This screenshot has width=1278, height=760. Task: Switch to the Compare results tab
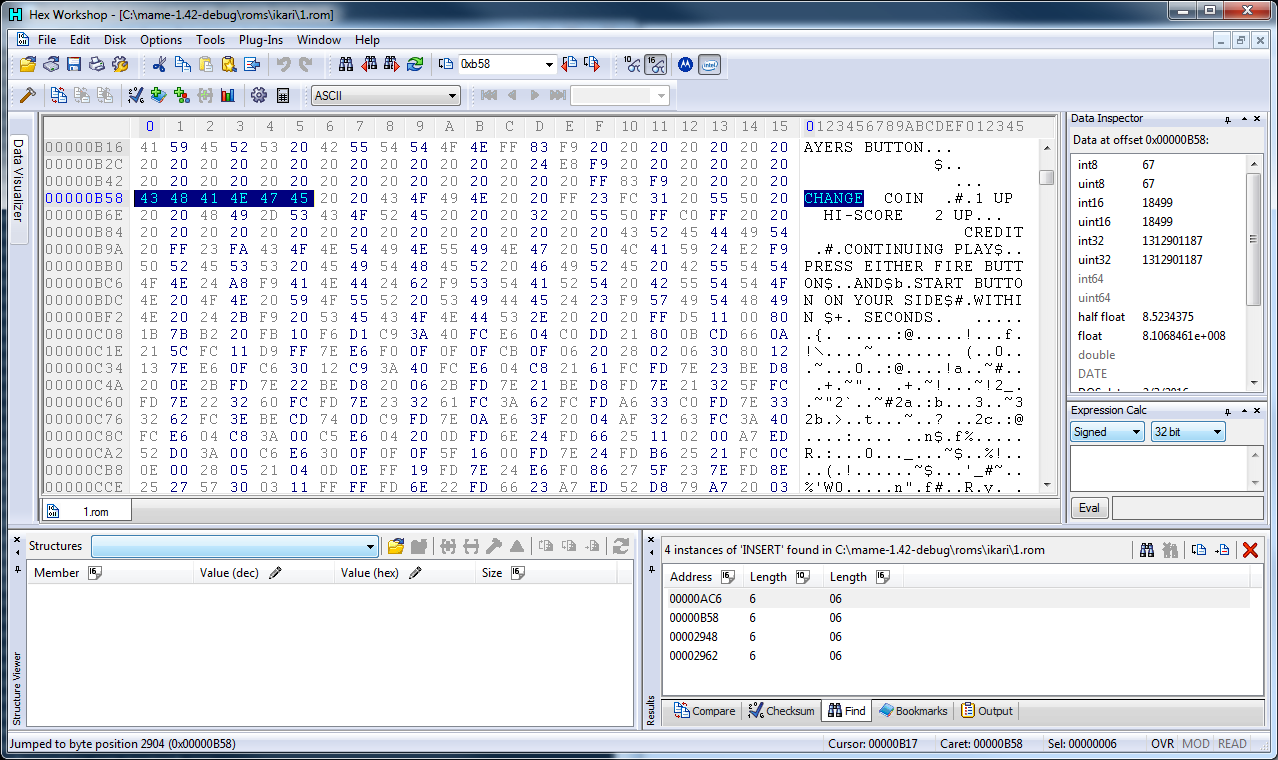(x=705, y=711)
